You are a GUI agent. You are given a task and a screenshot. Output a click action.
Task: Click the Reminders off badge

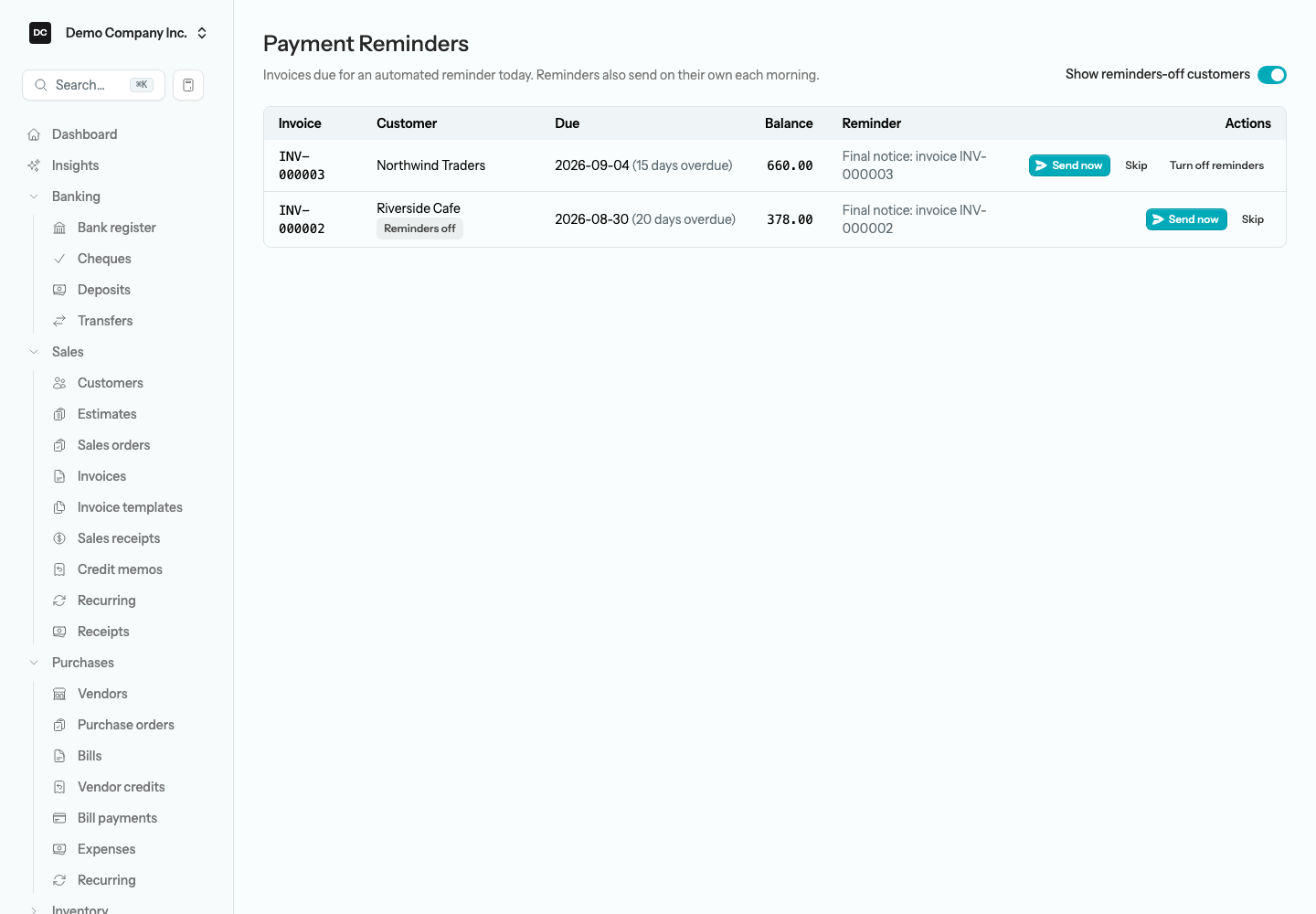[x=419, y=228]
